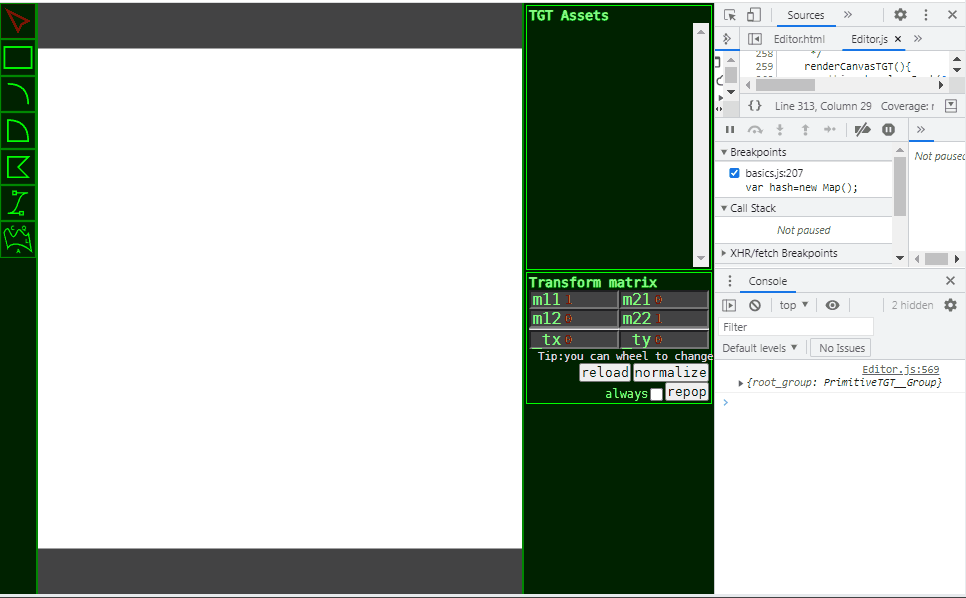Image resolution: width=966 pixels, height=598 pixels.
Task: Show more debugger sidebar tabs chevron
Action: [x=921, y=129]
